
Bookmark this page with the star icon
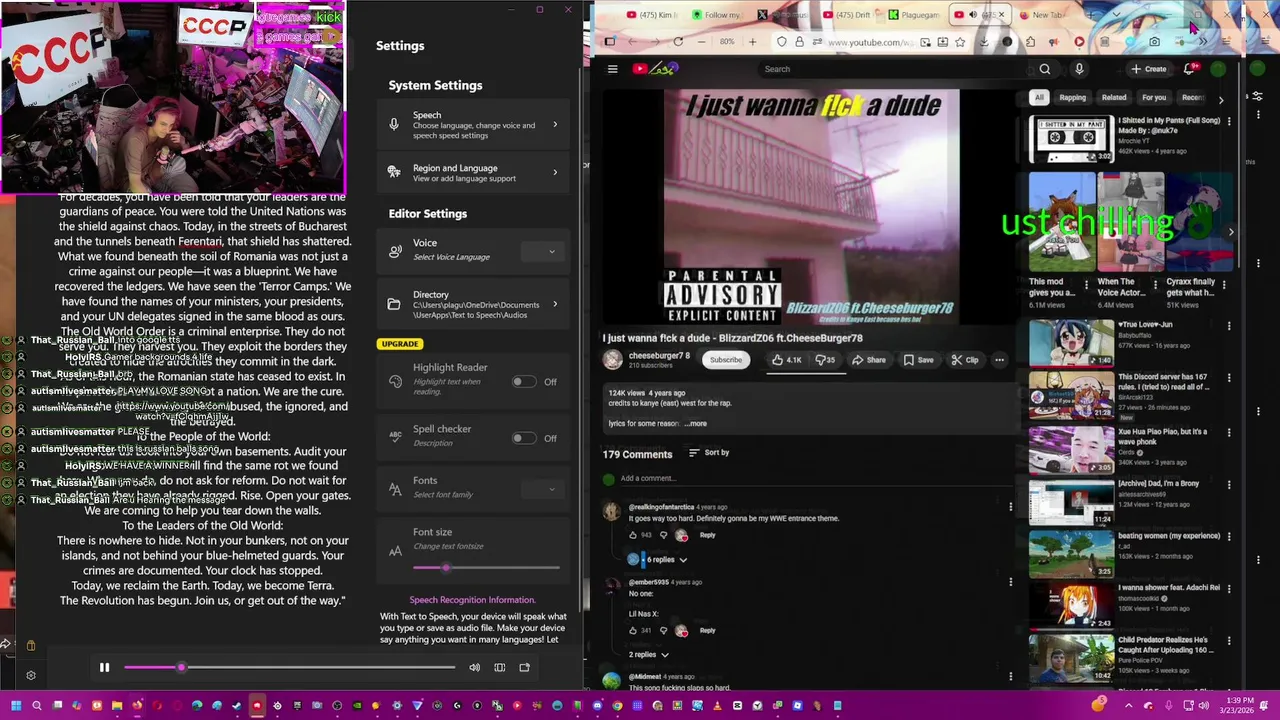point(960,42)
